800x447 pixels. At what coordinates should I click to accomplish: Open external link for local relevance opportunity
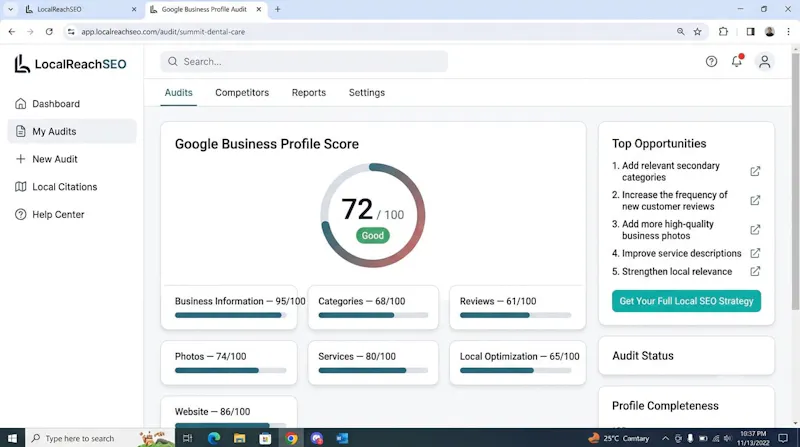pos(755,271)
